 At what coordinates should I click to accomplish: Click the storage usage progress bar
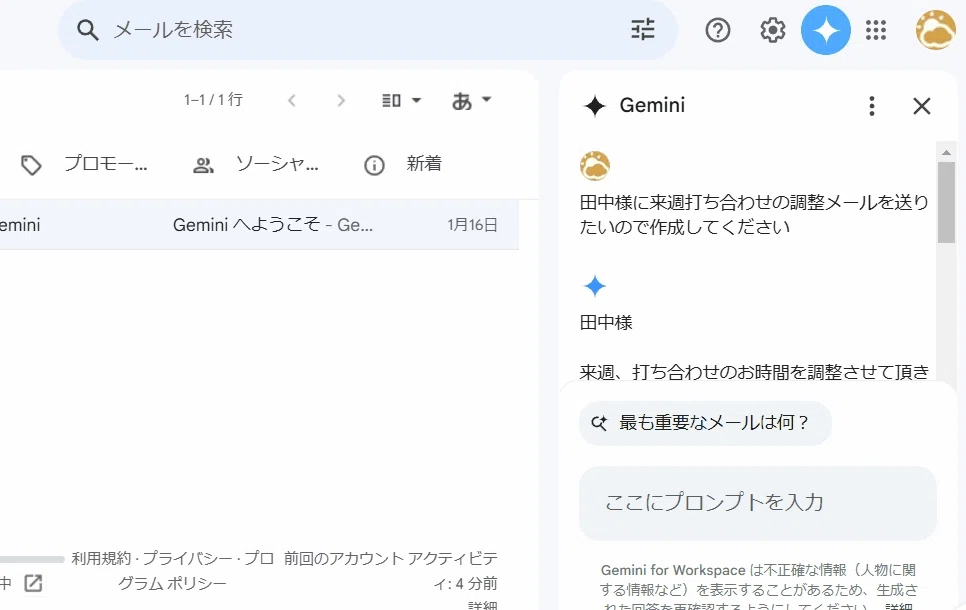coord(32,559)
